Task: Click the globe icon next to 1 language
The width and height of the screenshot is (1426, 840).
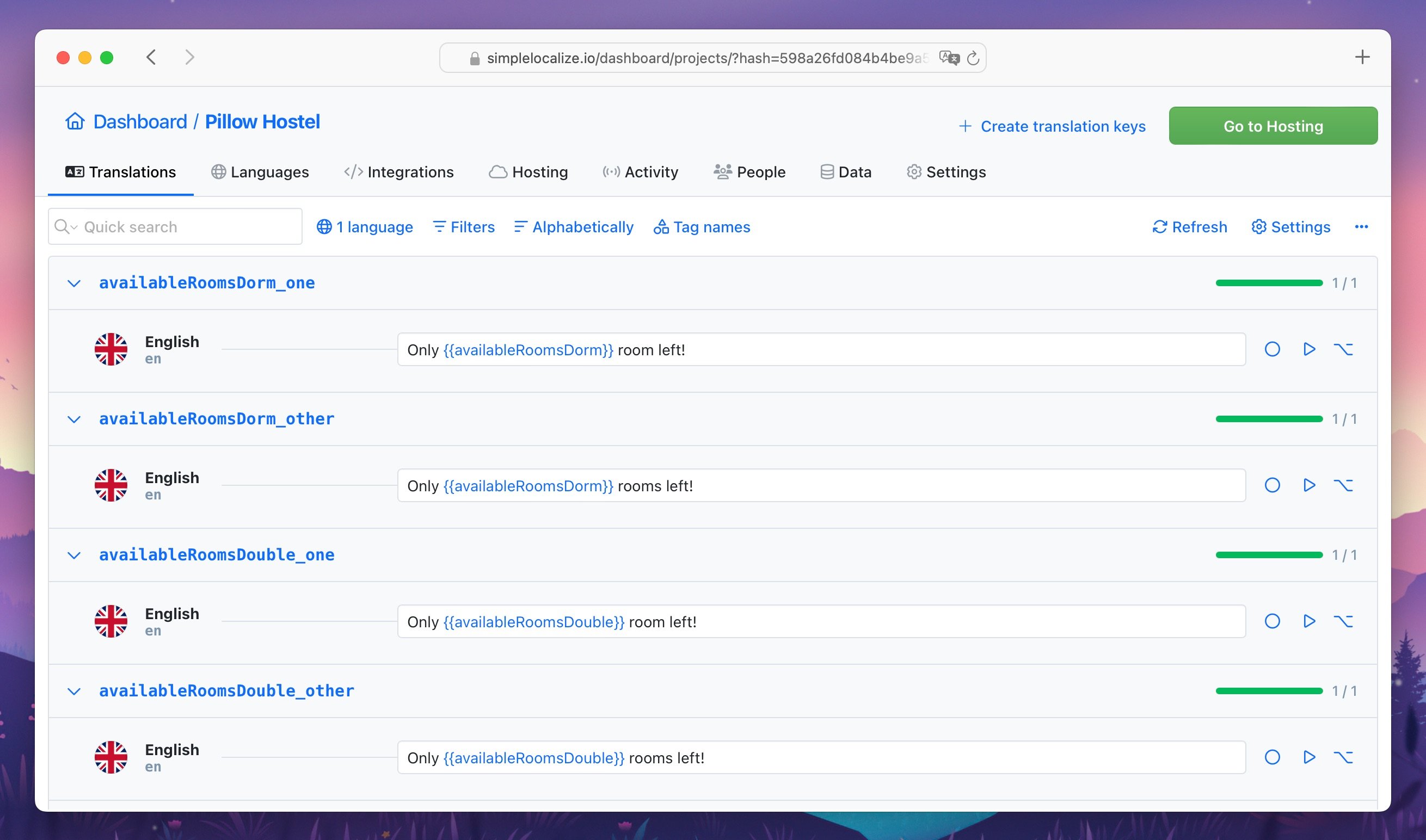Action: pyautogui.click(x=324, y=226)
